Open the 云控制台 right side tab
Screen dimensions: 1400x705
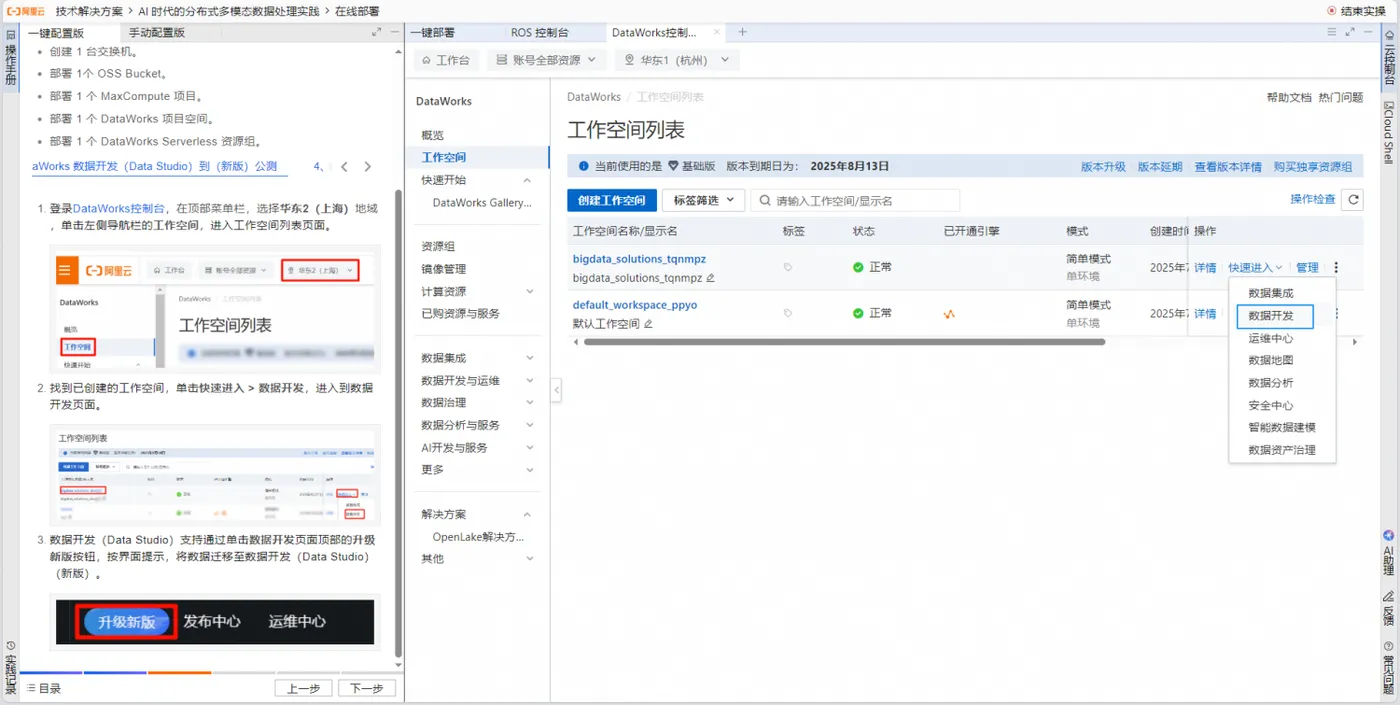(1389, 60)
